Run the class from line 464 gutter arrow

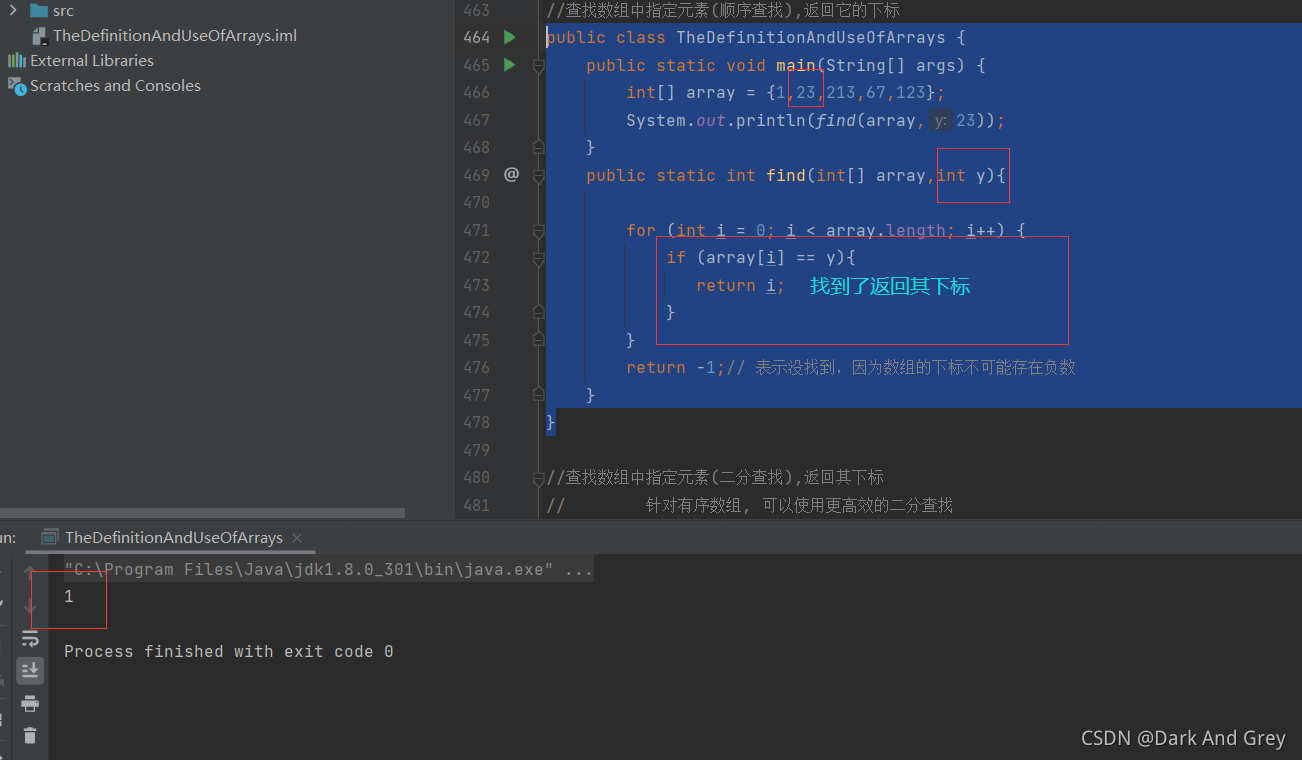510,37
